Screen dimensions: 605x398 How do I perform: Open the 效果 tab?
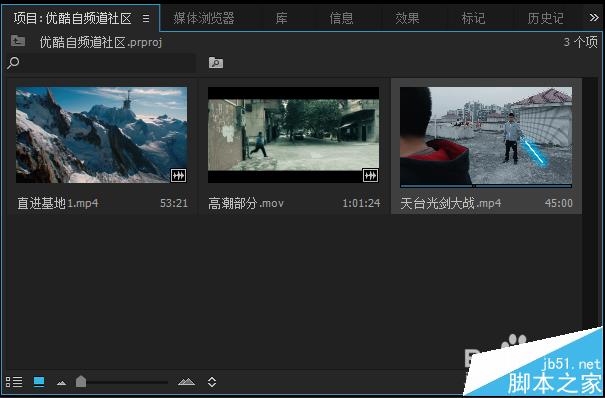click(407, 18)
